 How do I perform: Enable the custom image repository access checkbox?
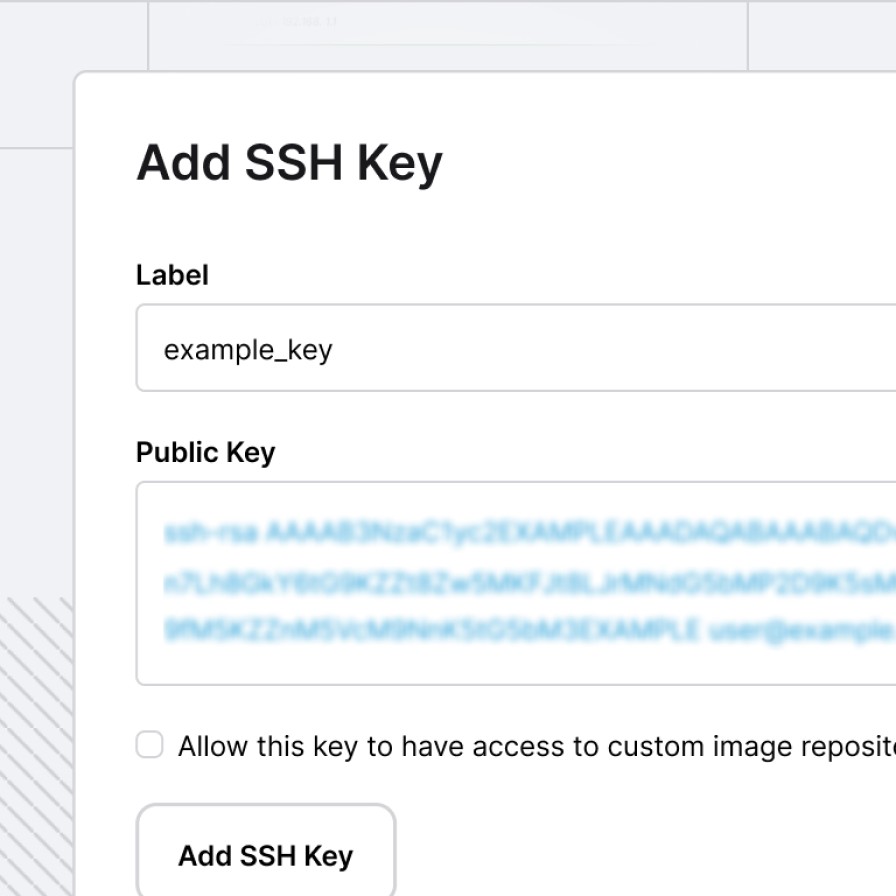pyautogui.click(x=150, y=745)
